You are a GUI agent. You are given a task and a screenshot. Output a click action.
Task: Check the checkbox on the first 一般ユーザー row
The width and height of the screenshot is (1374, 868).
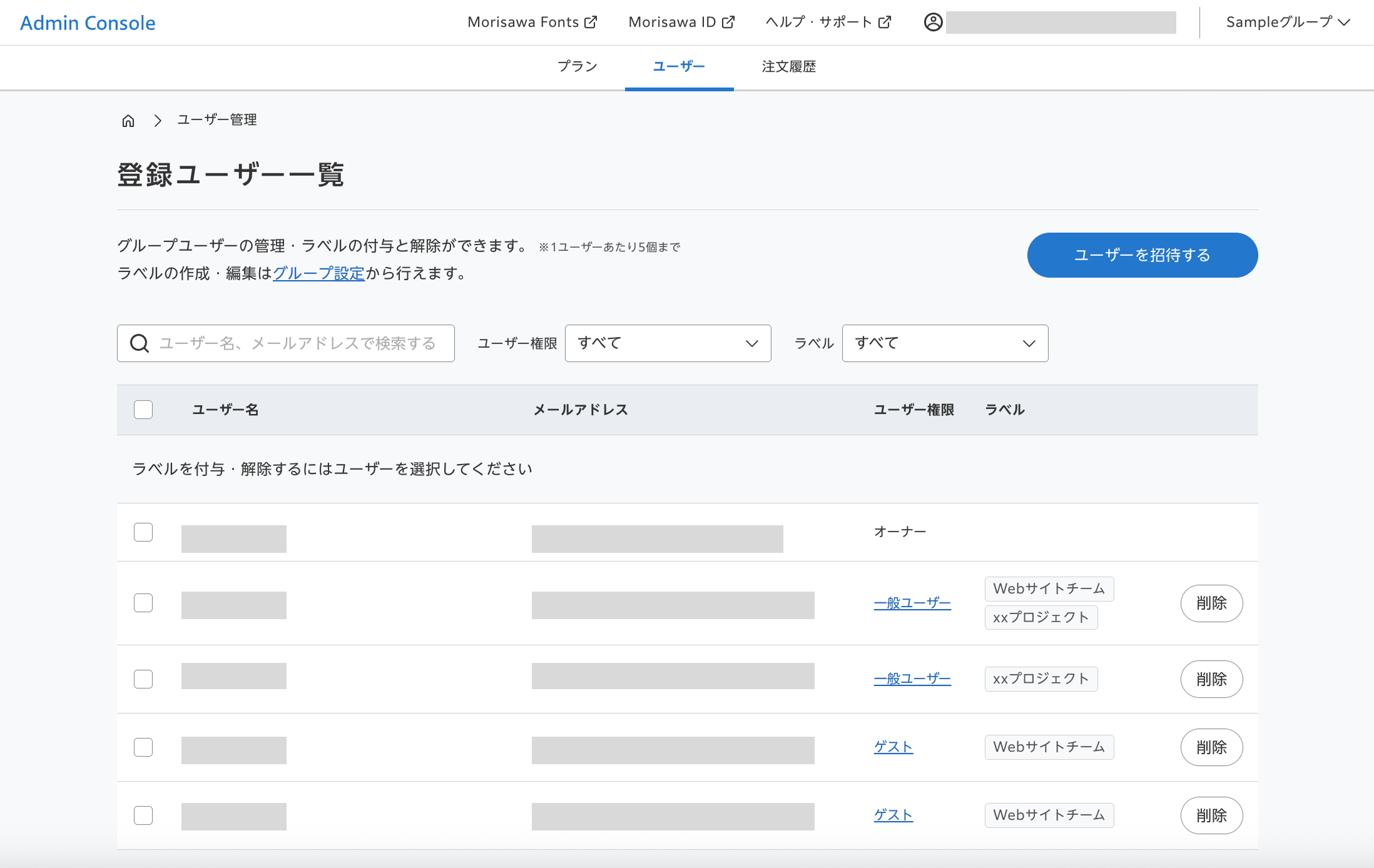point(143,603)
